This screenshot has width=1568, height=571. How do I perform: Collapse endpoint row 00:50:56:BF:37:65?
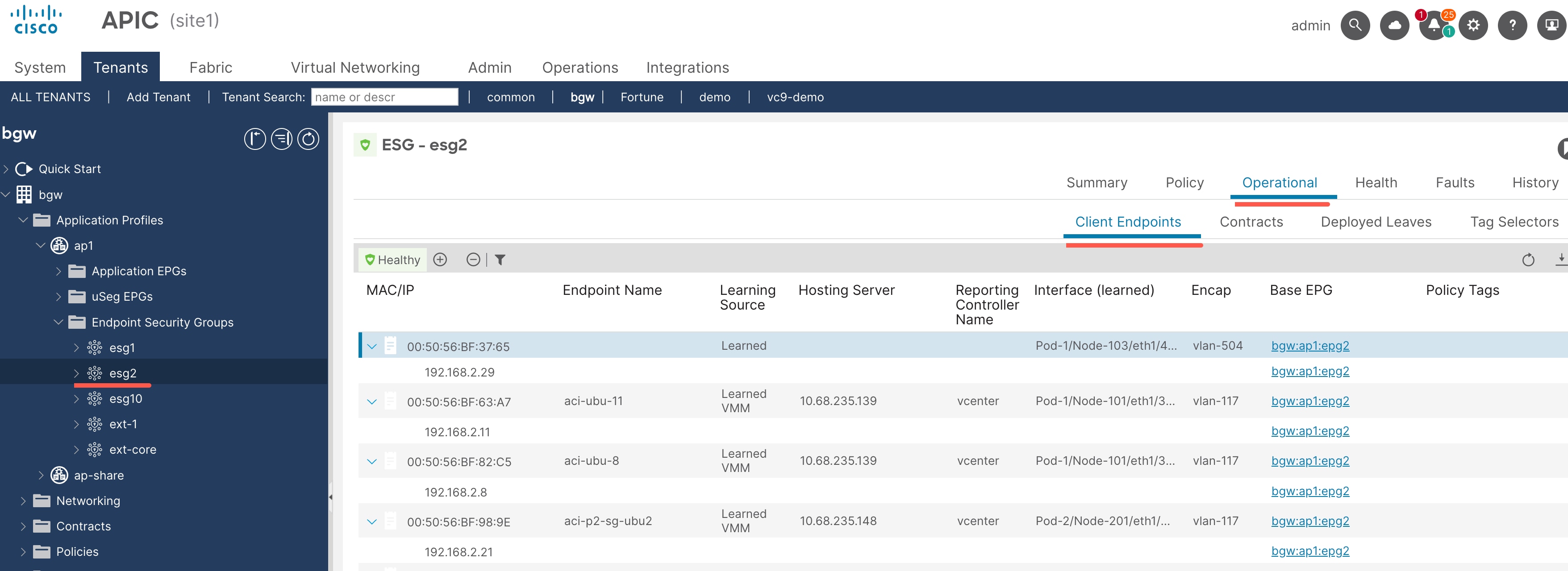point(372,347)
